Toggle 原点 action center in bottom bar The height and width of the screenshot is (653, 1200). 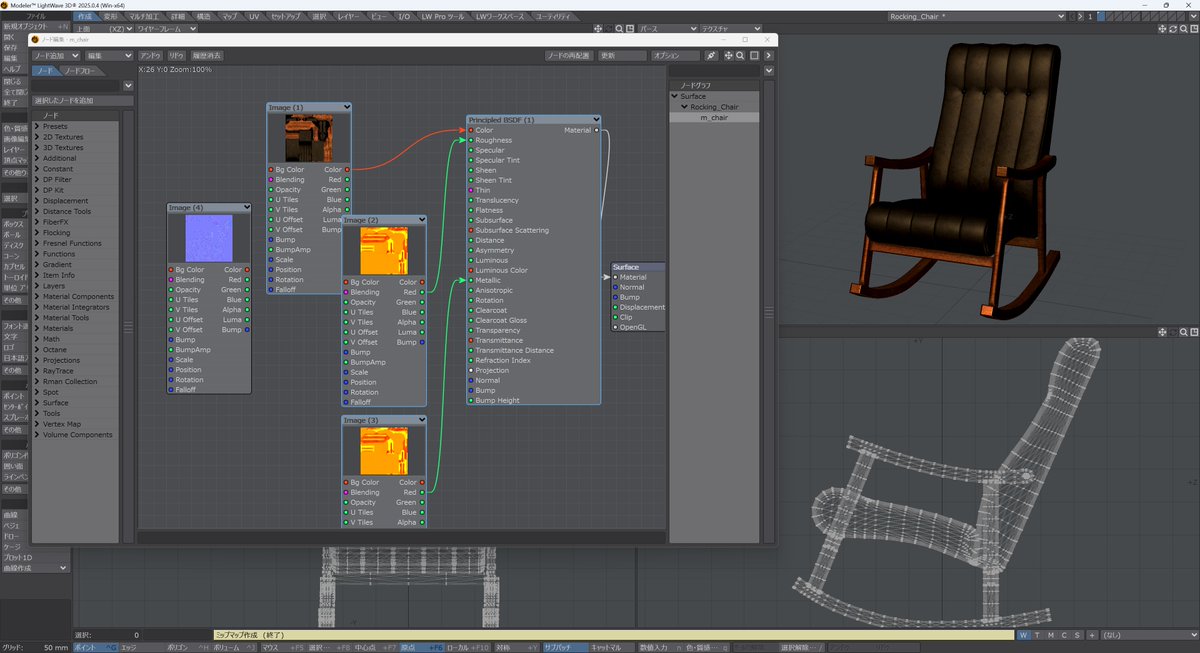421,647
